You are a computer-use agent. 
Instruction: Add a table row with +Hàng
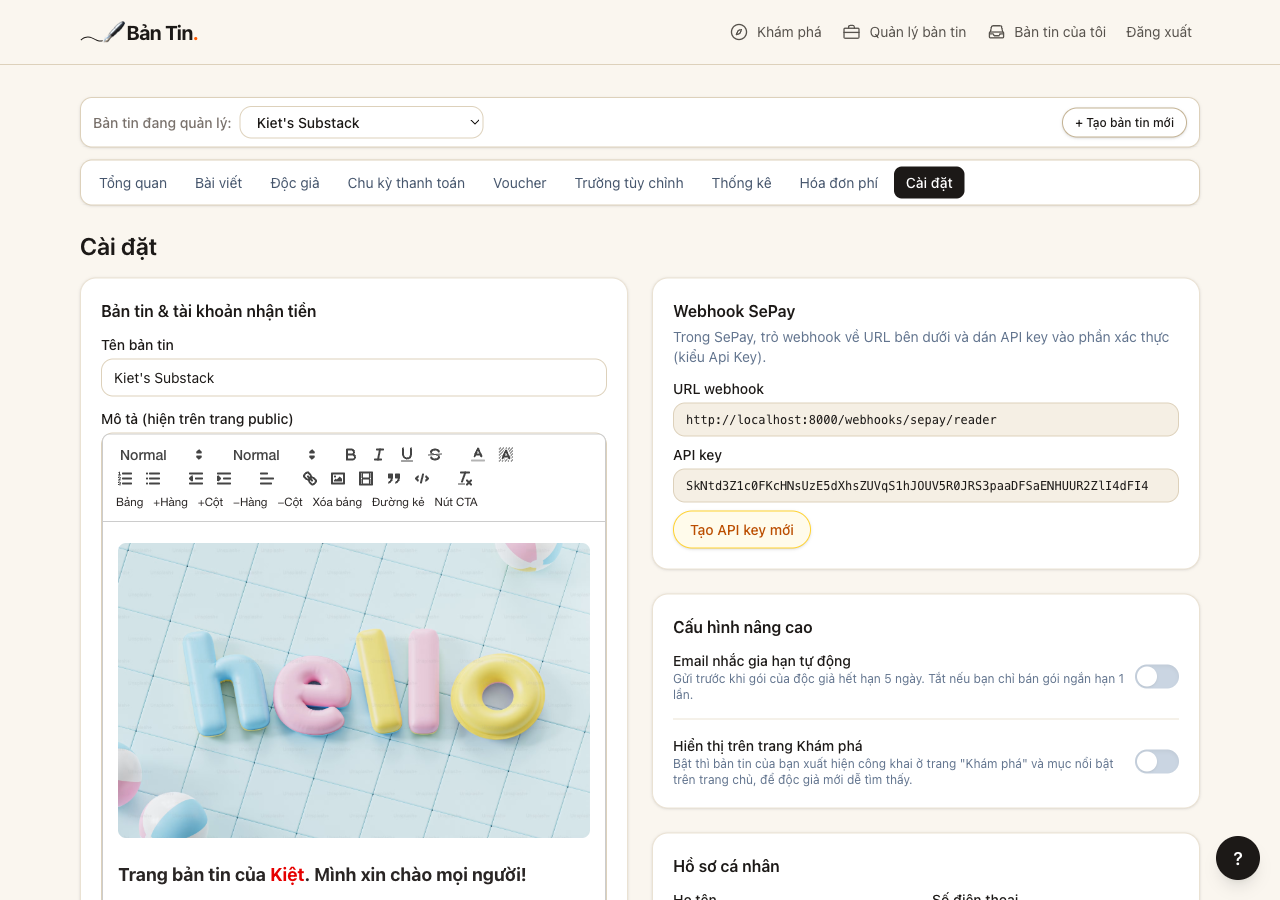pos(170,502)
